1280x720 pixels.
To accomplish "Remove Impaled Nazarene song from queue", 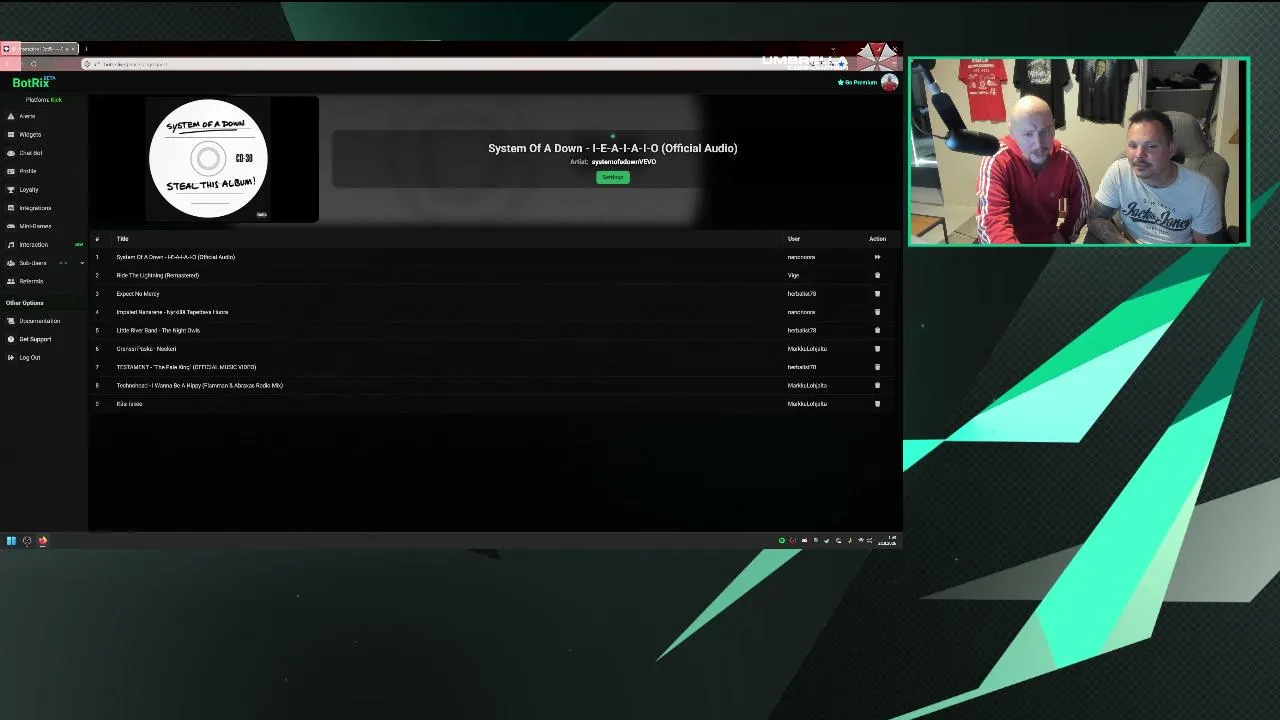I will (x=877, y=312).
